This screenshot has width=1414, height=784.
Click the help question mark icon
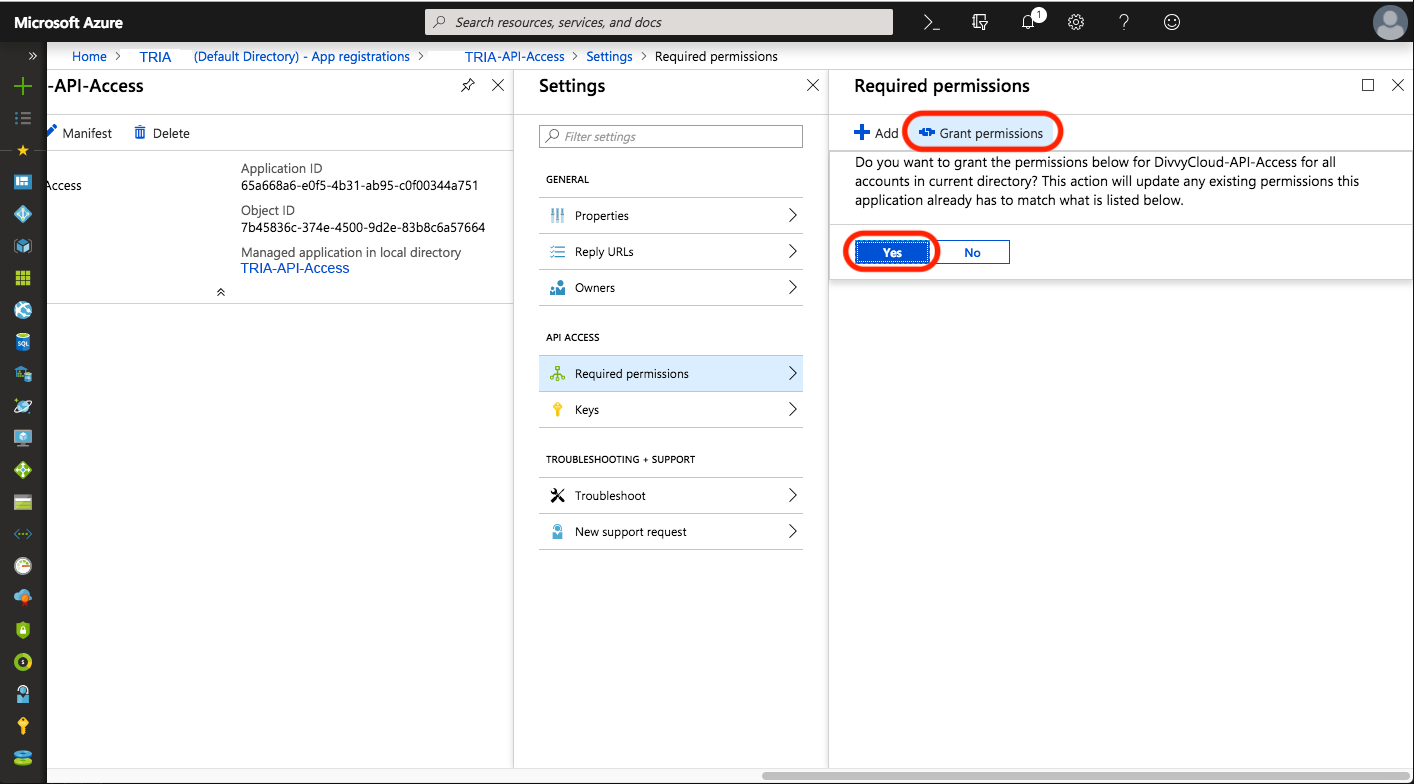click(1124, 22)
